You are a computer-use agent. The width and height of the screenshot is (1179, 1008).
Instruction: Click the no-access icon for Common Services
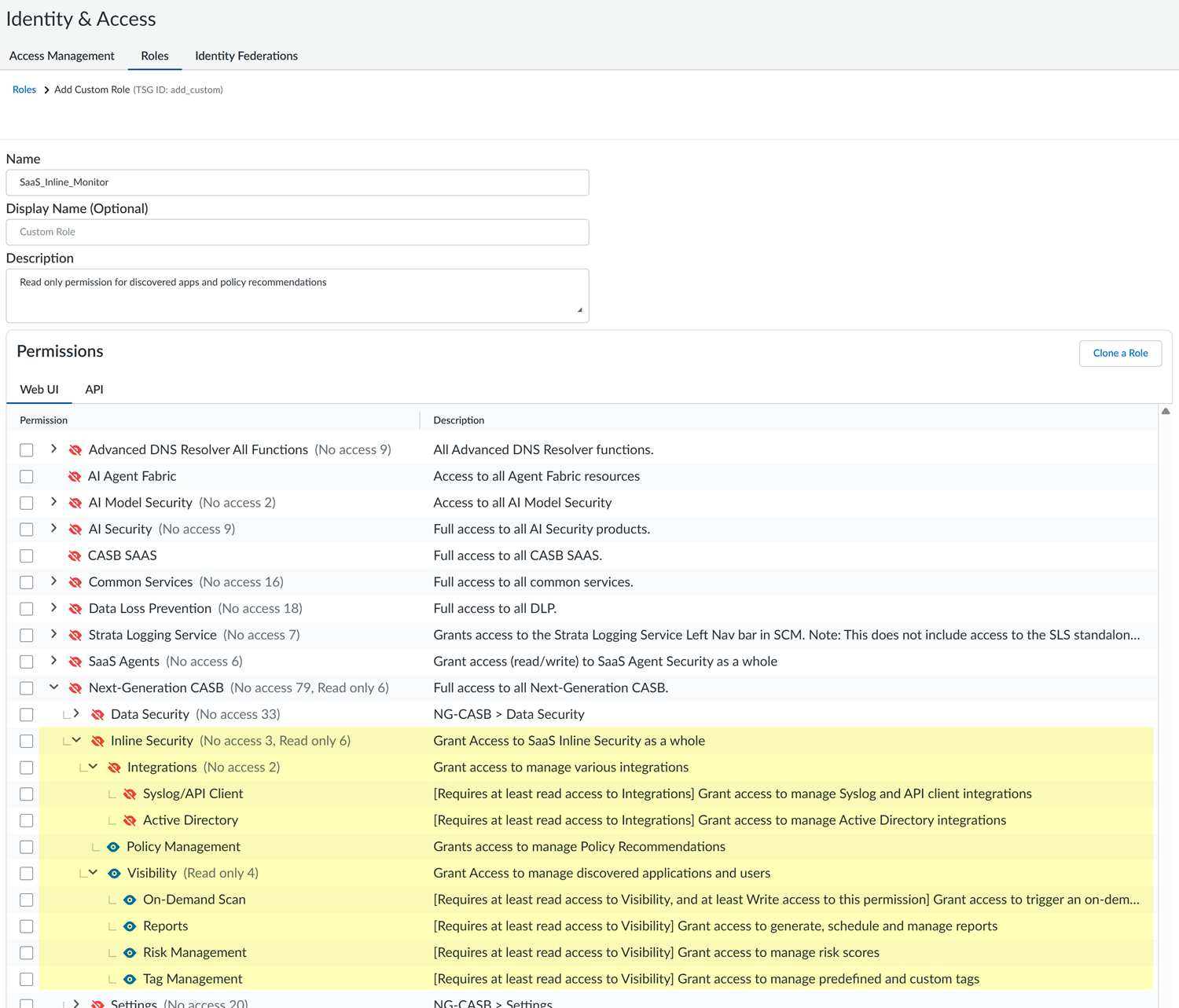tap(75, 582)
